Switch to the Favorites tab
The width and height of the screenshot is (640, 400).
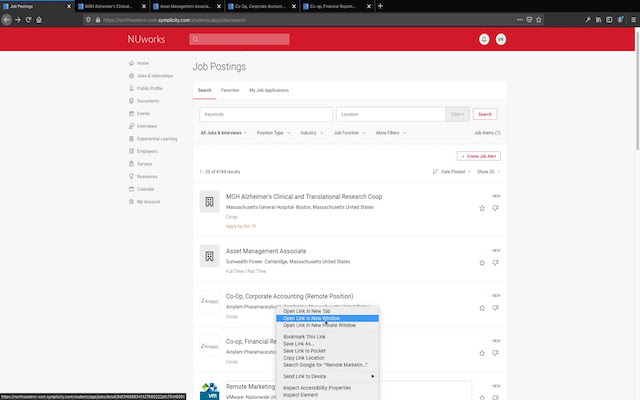230,90
